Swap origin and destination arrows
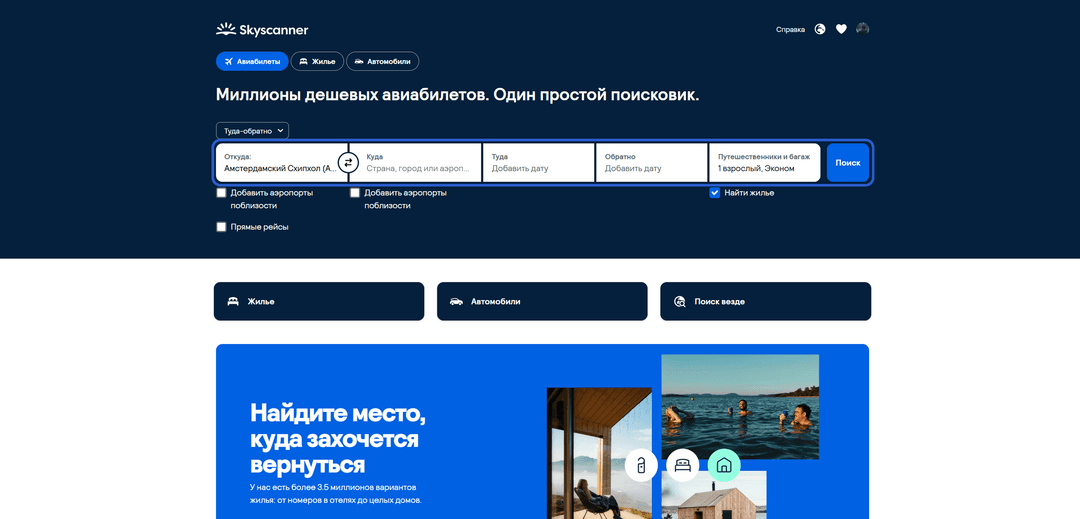Image resolution: width=1080 pixels, height=519 pixels. [x=349, y=162]
